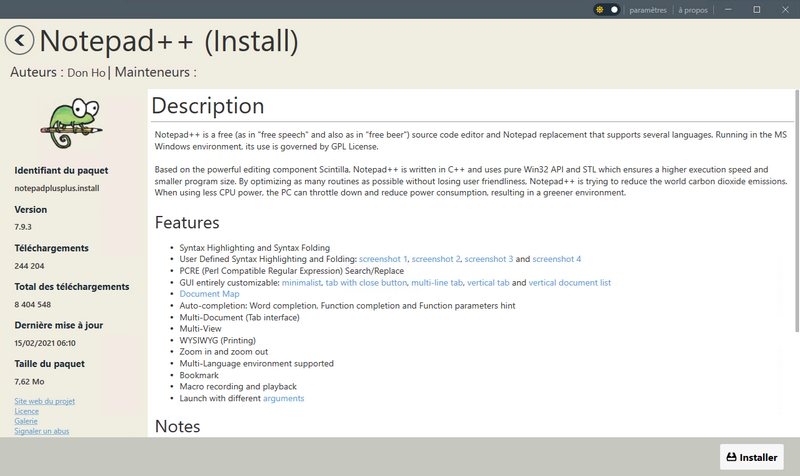Screen dimensions: 800x476
Task: Open the vertical tab link
Action: tap(488, 283)
